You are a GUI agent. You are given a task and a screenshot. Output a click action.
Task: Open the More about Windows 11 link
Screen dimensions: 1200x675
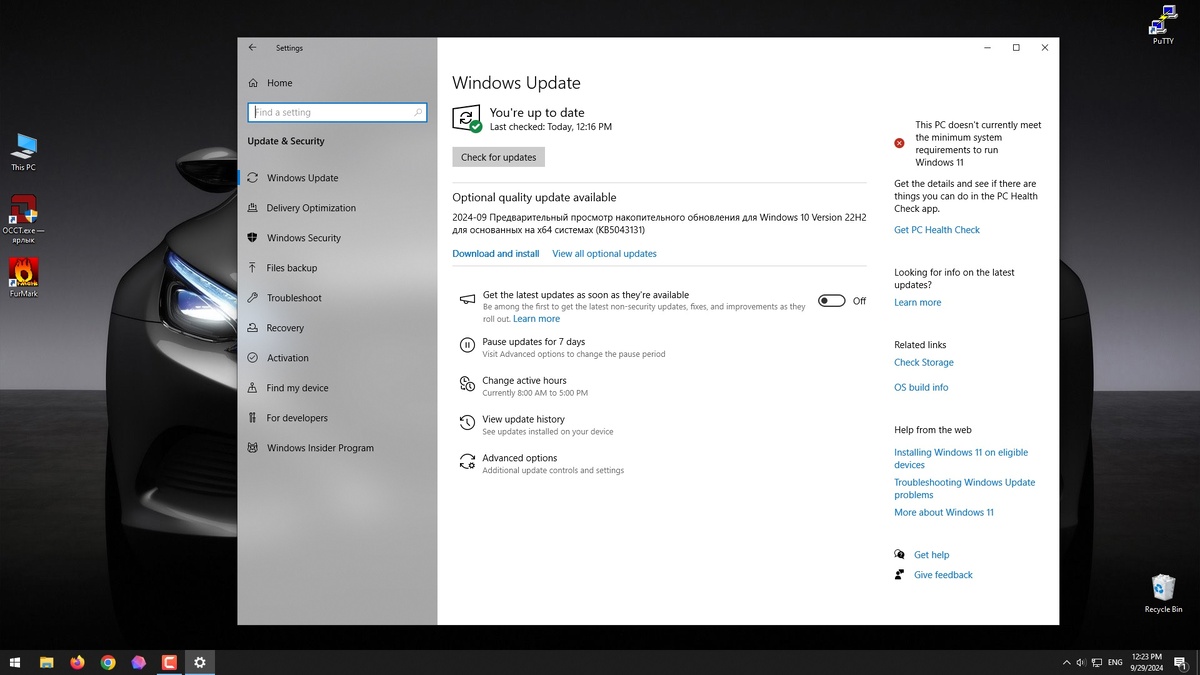[944, 513]
